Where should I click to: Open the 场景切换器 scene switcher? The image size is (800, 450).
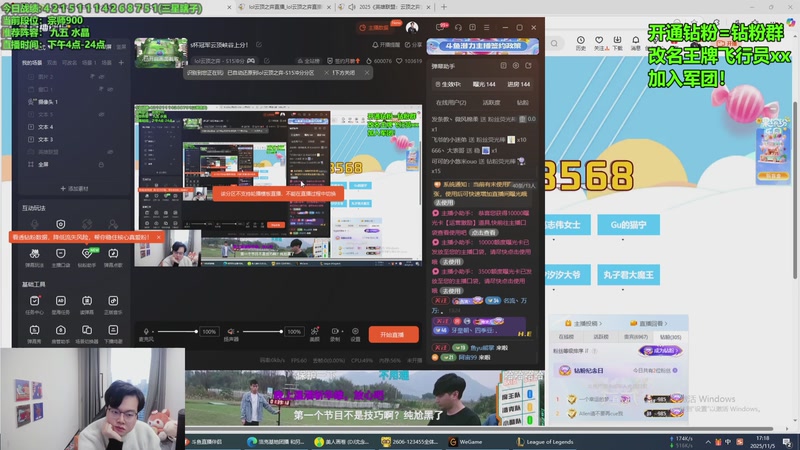(87, 334)
